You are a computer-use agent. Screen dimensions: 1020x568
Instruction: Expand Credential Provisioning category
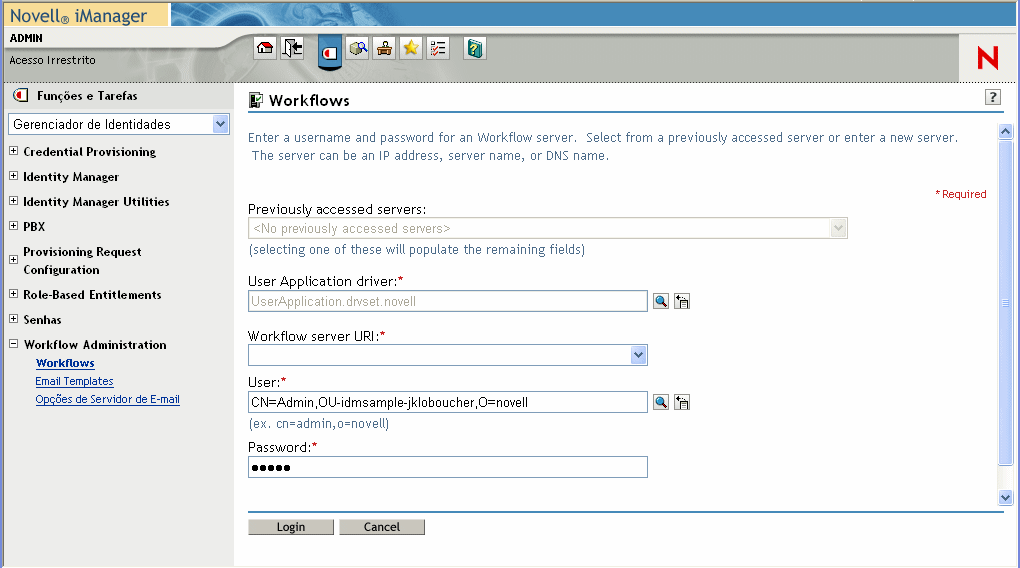(x=13, y=151)
